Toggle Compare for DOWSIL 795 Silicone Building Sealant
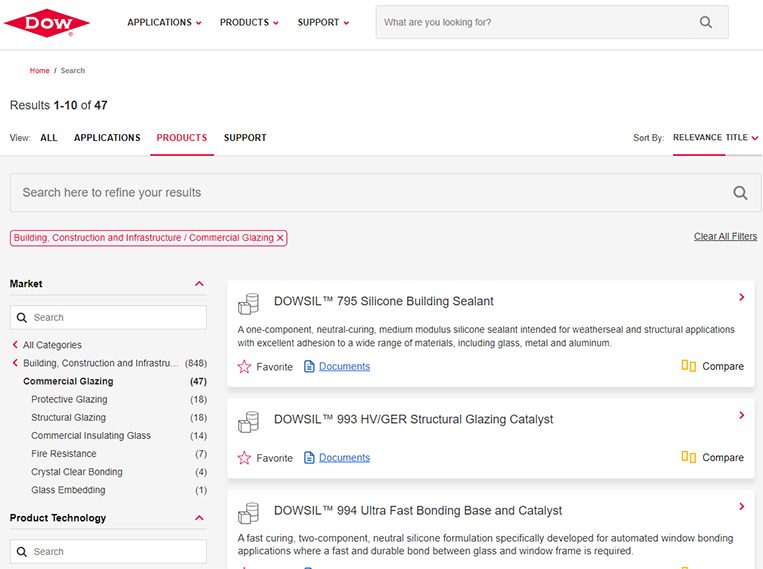Viewport: 763px width, 569px height. click(x=689, y=367)
